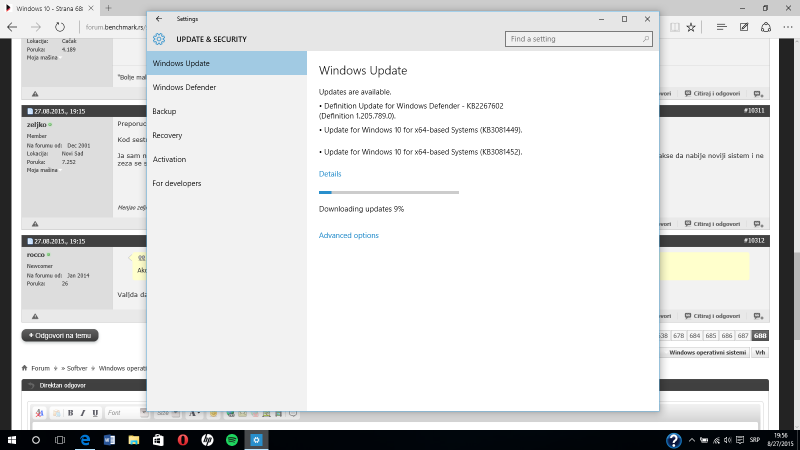The height and width of the screenshot is (450, 800).
Task: Toggle underline in the reply editor
Action: (95, 413)
